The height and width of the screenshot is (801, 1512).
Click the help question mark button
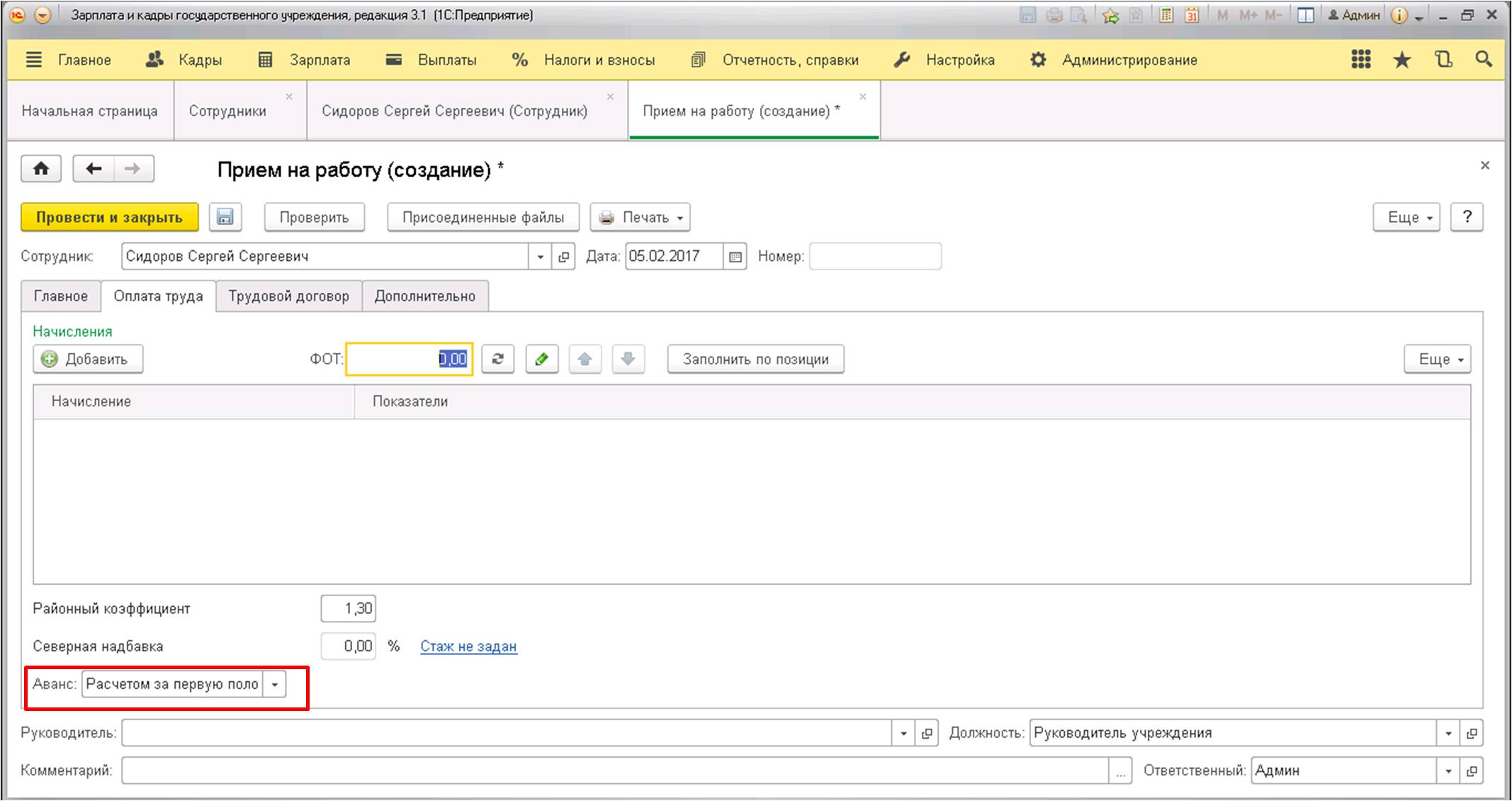pyautogui.click(x=1467, y=217)
